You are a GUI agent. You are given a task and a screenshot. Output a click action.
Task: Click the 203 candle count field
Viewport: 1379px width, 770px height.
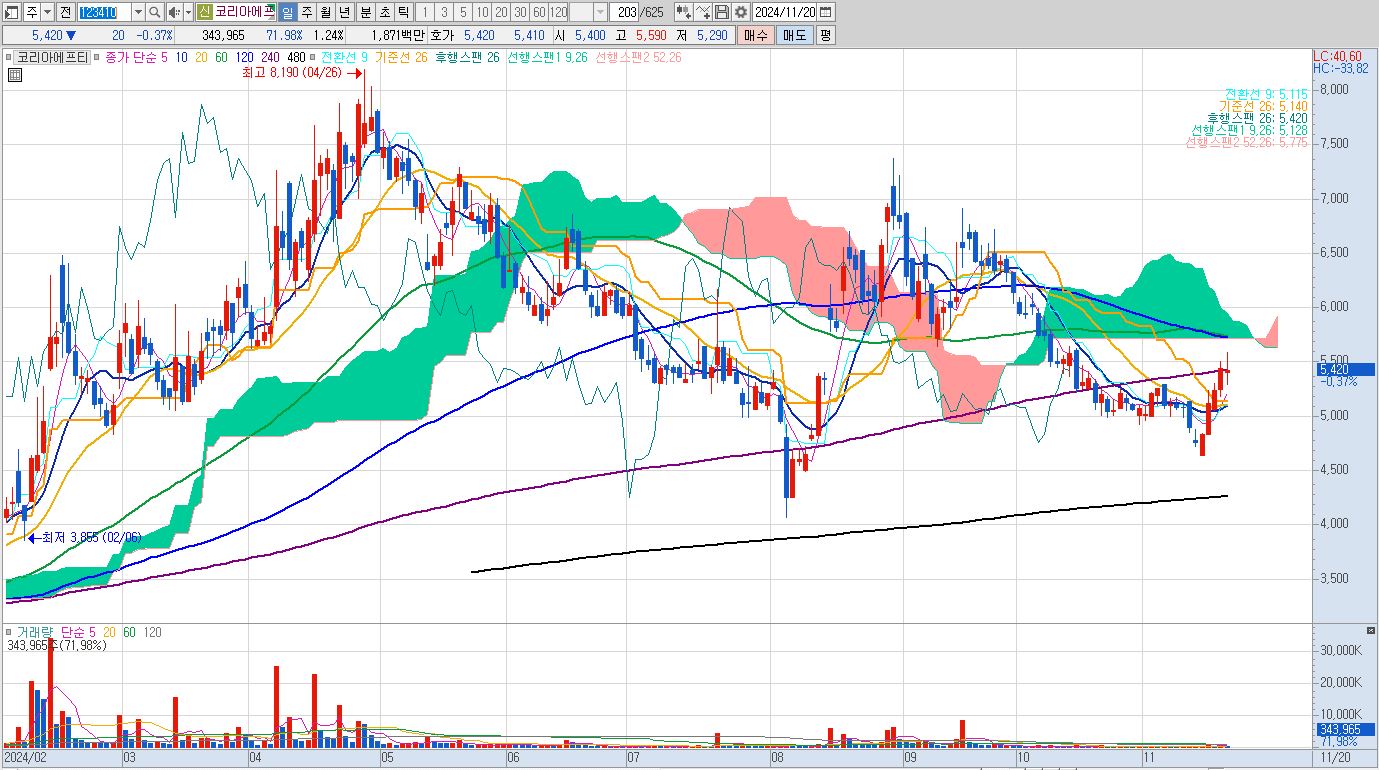[624, 12]
